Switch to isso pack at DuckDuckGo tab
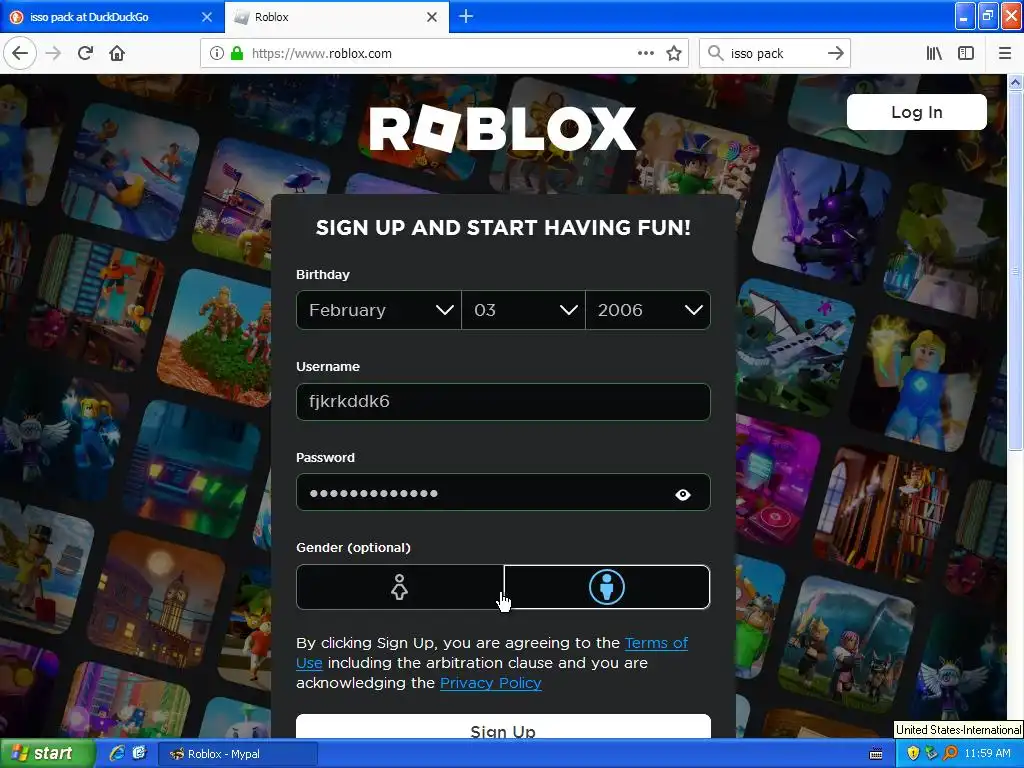The image size is (1024, 768). 111,17
